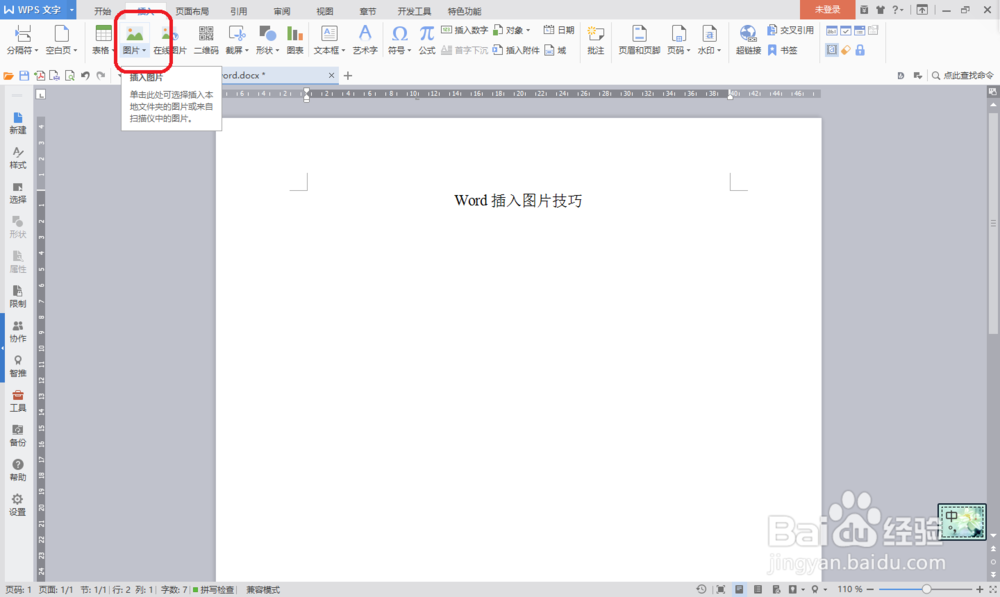Select web layout view button in status bar
This screenshot has width=1000, height=597.
click(776, 589)
